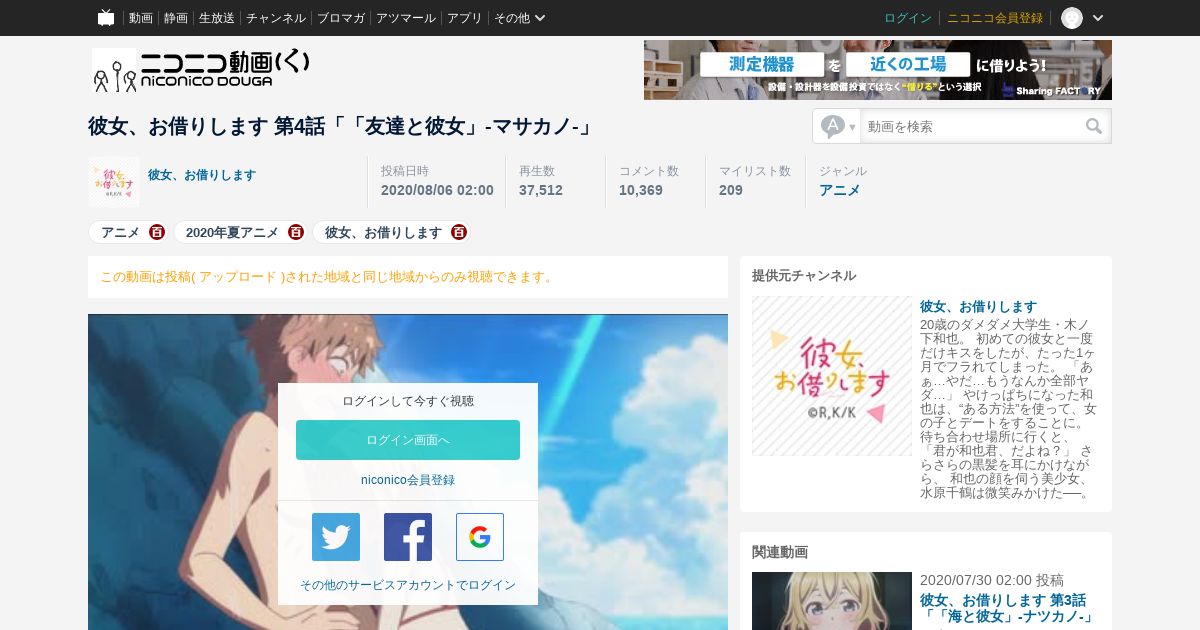Click the niconico douga logo
The image size is (1200, 630).
click(x=201, y=70)
